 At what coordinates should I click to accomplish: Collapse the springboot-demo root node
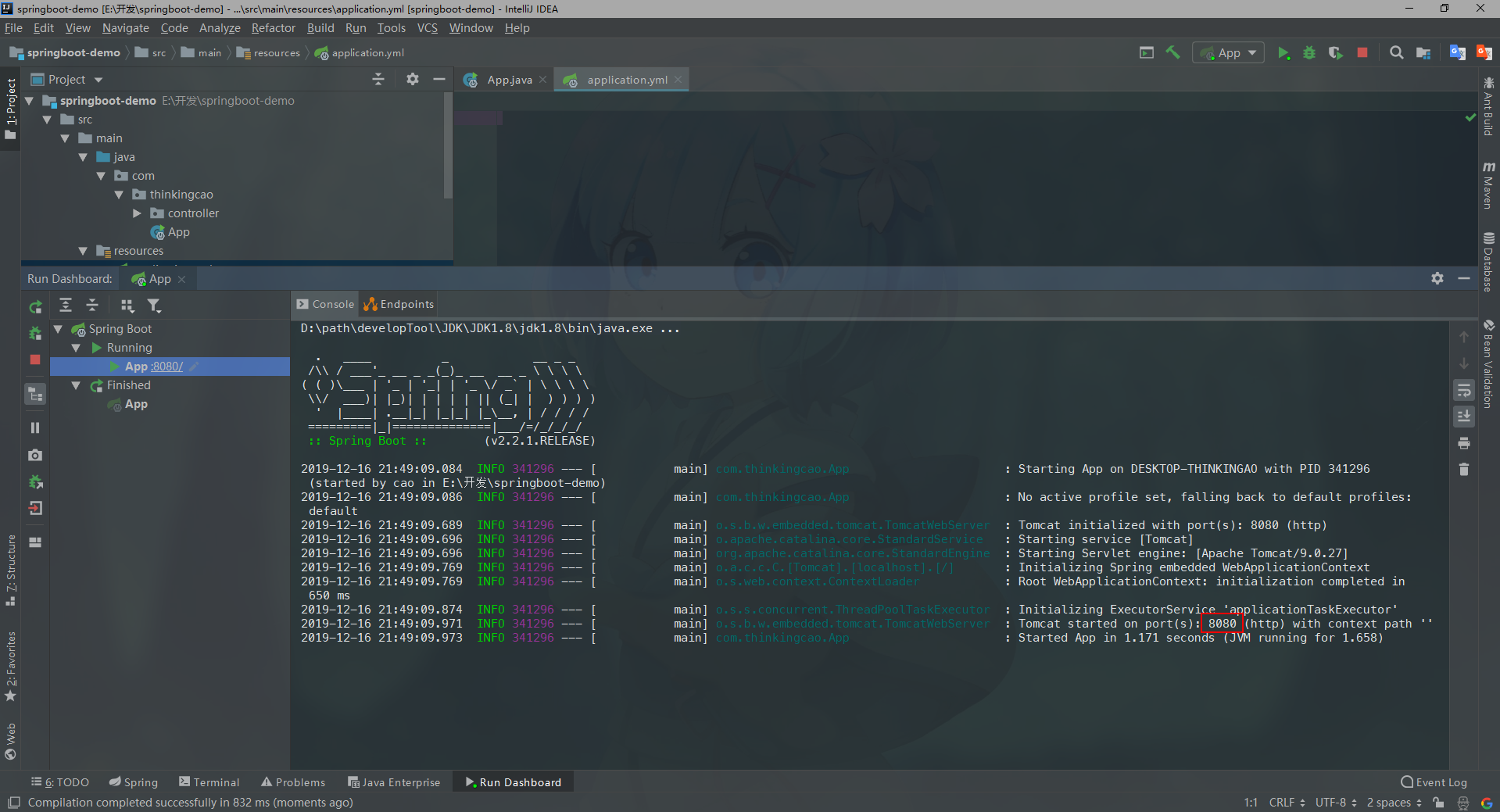[x=30, y=101]
